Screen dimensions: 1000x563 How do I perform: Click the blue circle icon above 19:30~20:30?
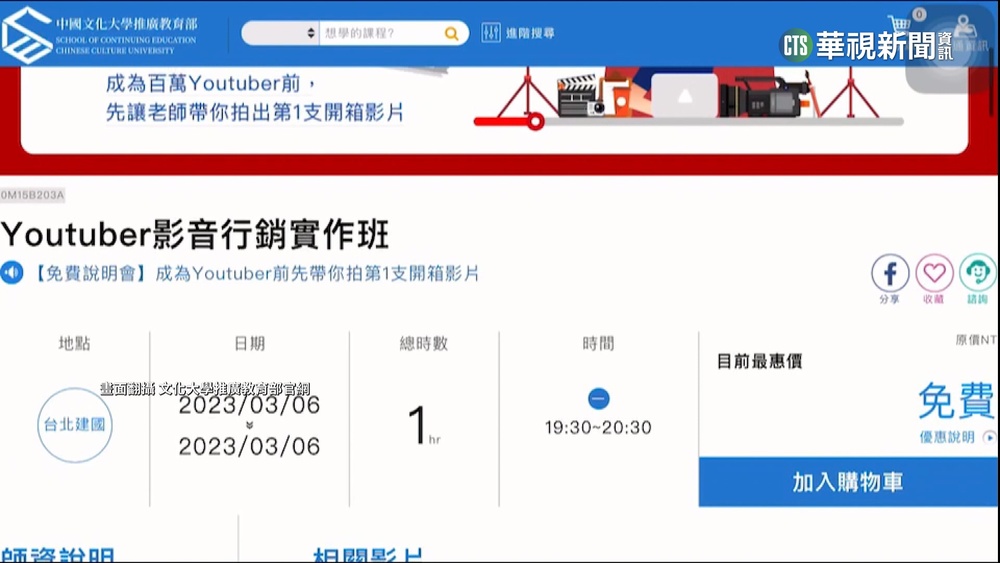pyautogui.click(x=598, y=399)
